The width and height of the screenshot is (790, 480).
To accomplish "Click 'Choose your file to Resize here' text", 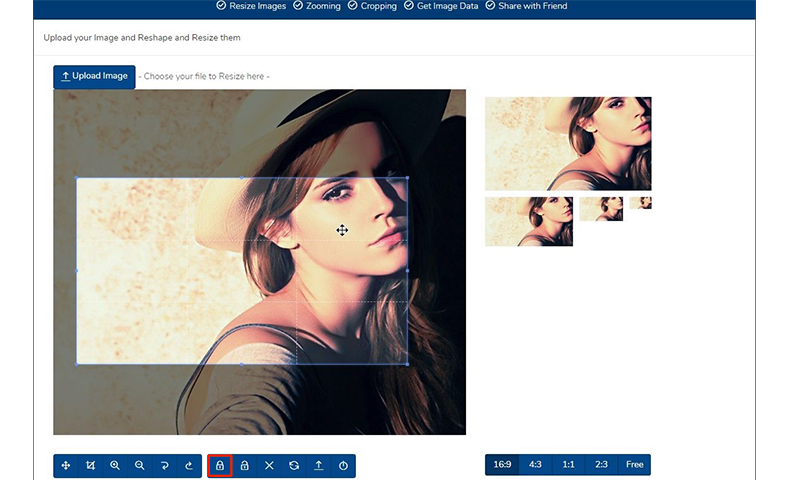I will click(204, 77).
